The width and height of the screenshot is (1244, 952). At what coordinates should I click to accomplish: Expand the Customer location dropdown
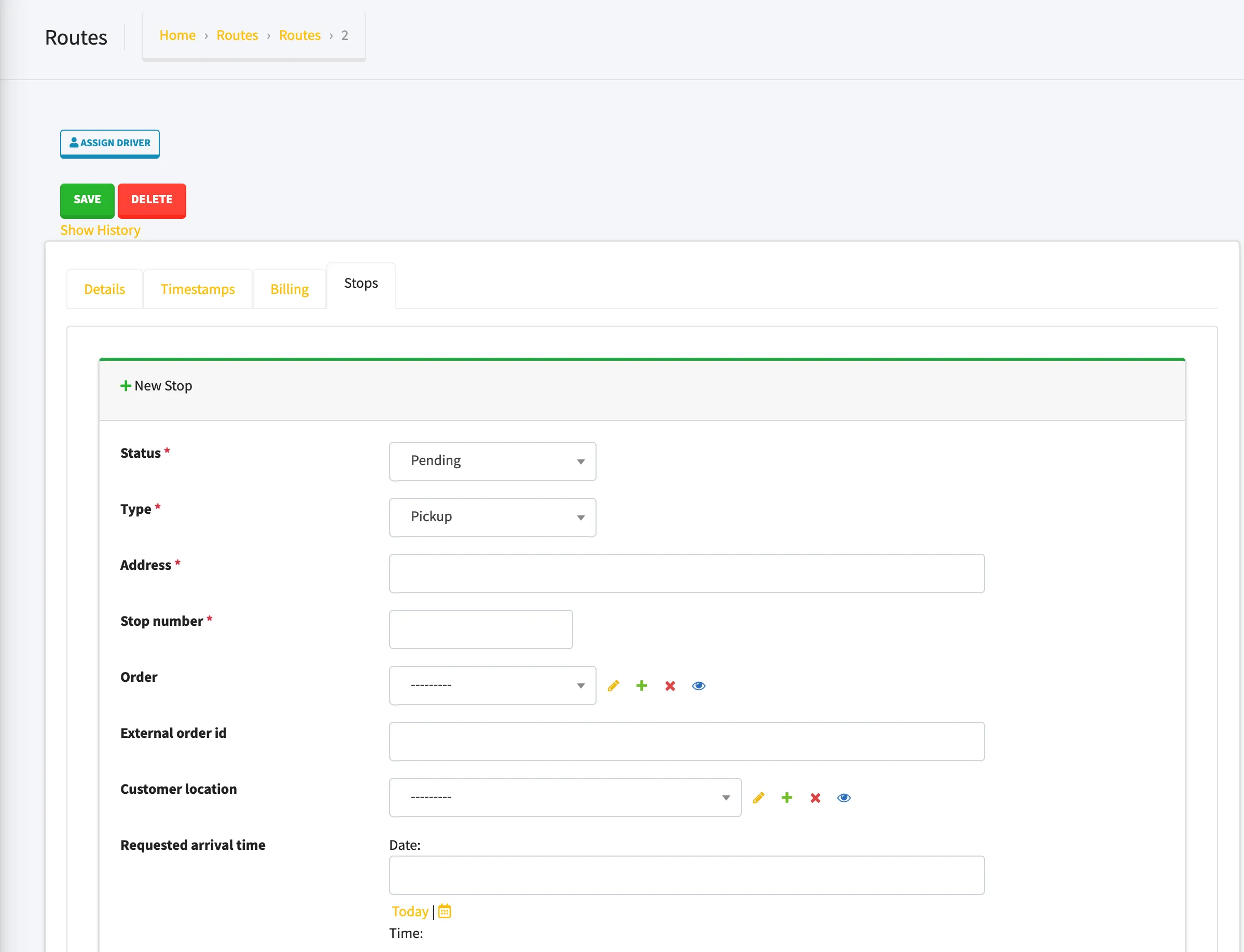tap(565, 798)
